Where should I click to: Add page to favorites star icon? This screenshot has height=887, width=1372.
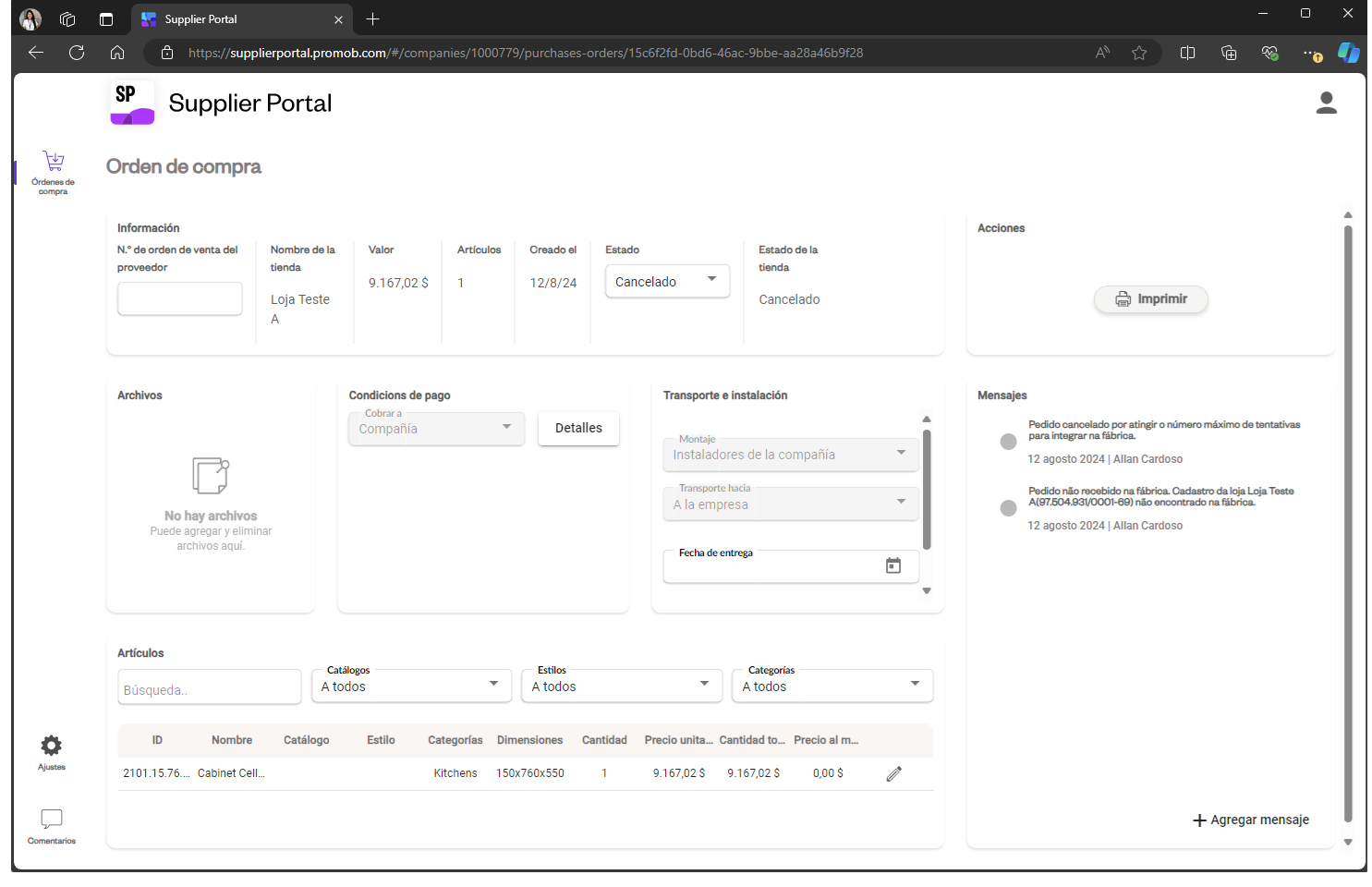(1139, 53)
